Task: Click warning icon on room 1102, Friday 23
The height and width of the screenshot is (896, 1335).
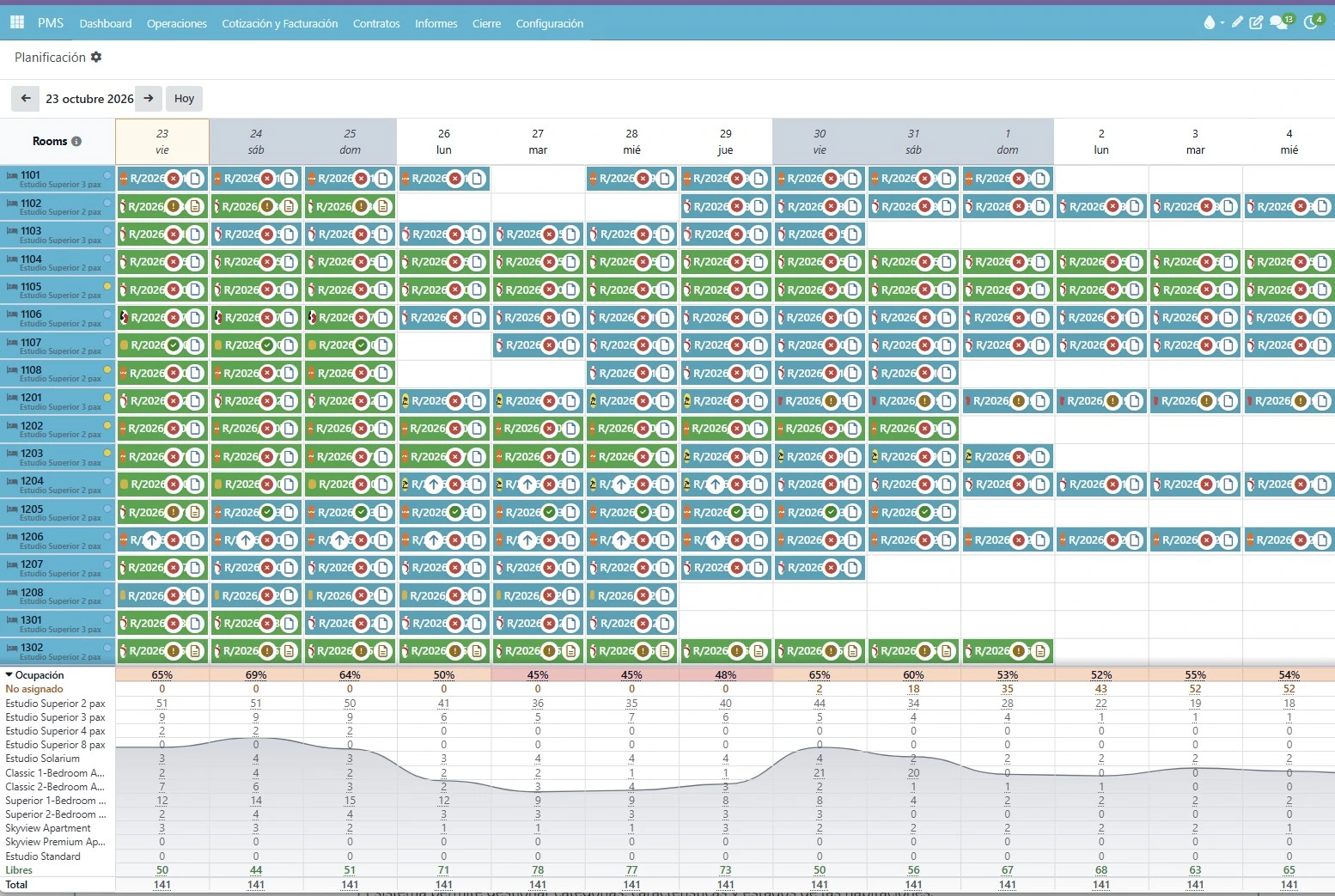Action: point(174,206)
